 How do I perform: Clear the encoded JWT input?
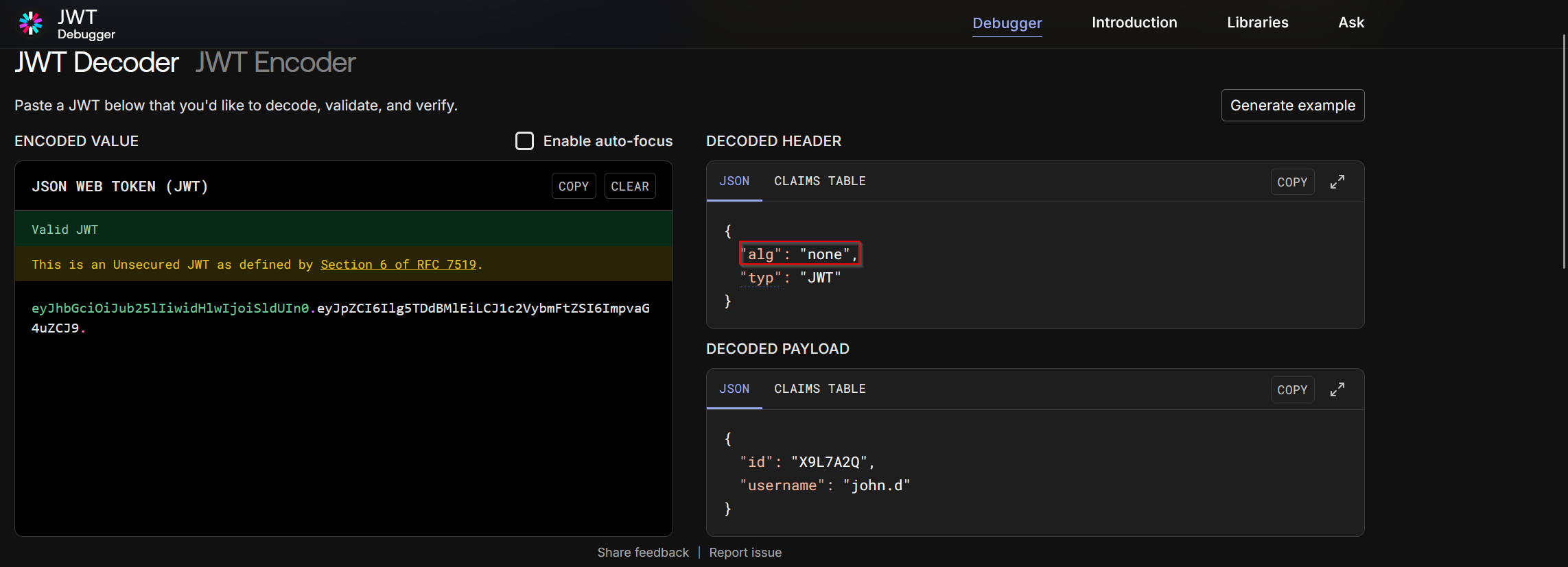(629, 186)
